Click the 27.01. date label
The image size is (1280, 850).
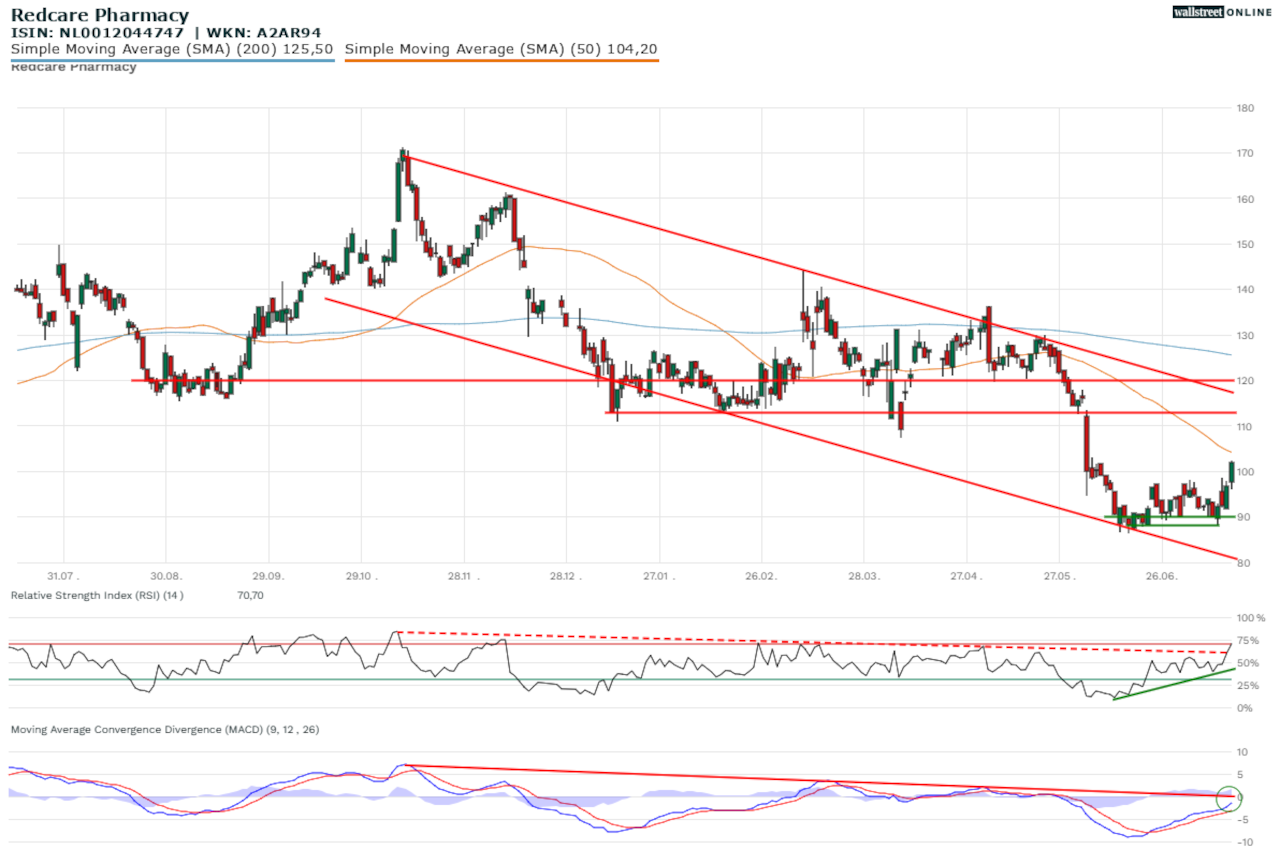tap(659, 576)
